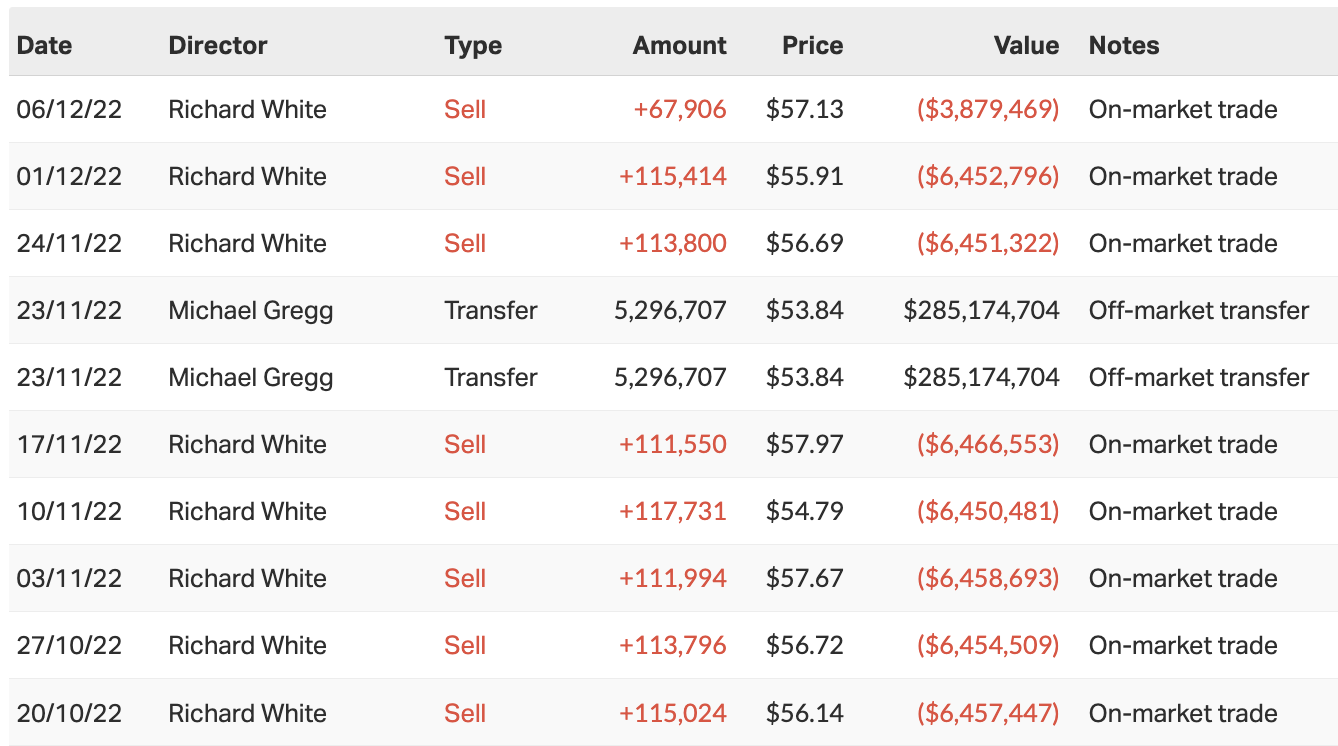The image size is (1338, 746).
Task: Click the Sell label in the 03/11/22 row
Action: [465, 578]
